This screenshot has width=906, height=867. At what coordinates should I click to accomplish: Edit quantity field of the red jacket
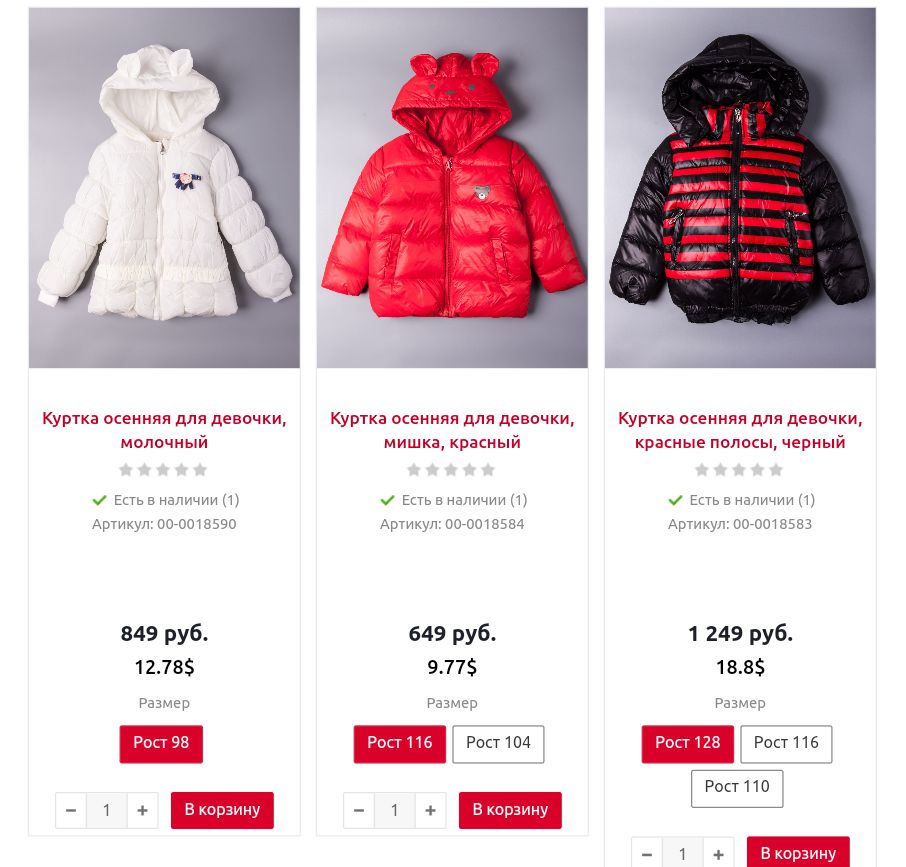395,810
